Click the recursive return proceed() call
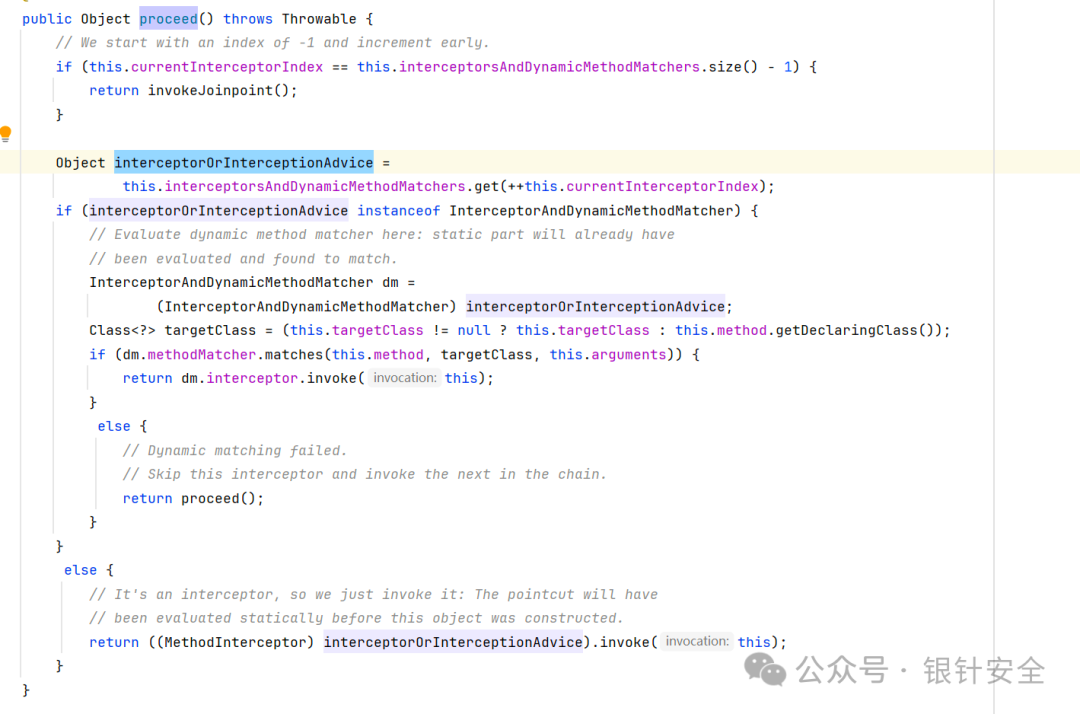Viewport: 1080px width, 714px height. point(193,498)
